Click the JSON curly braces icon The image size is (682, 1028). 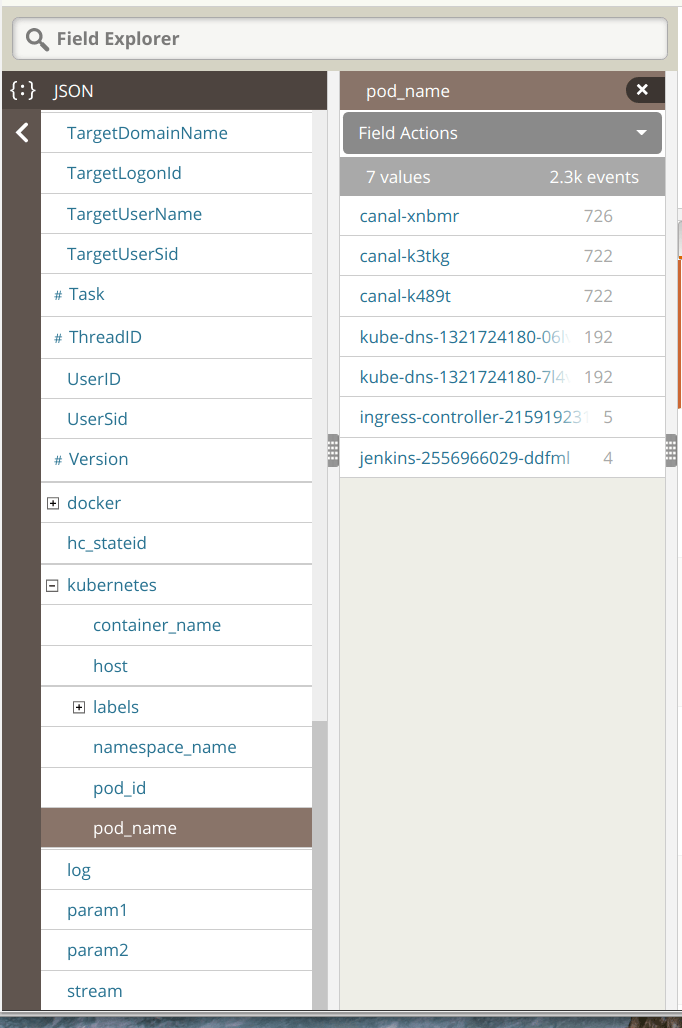22,91
